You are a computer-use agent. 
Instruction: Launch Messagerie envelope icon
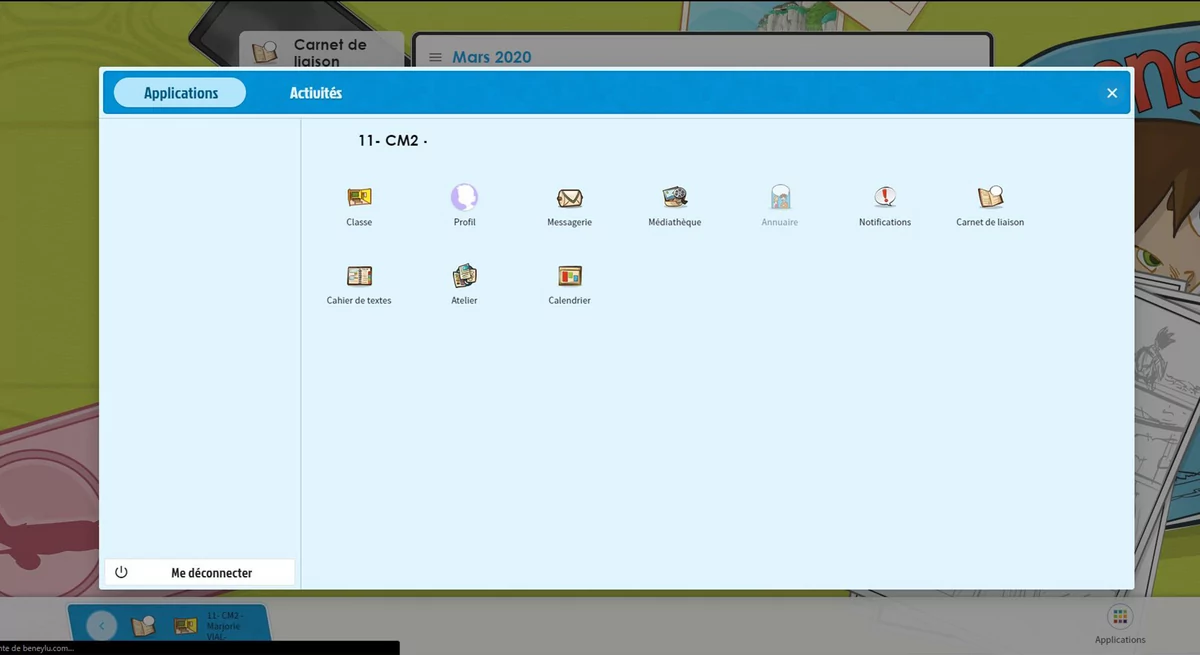coord(569,198)
